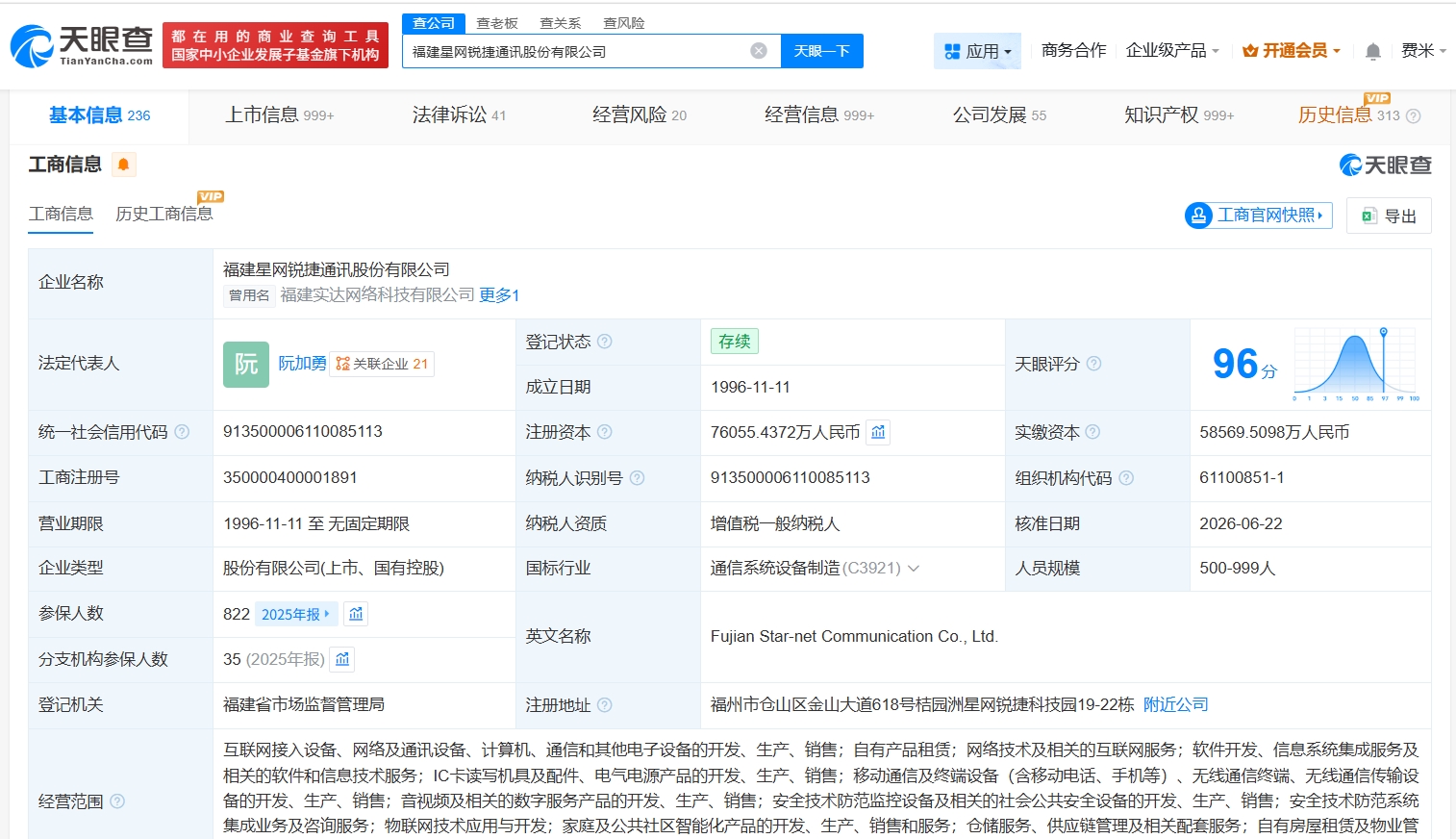
Task: Show help for 登记状态
Action: (605, 342)
